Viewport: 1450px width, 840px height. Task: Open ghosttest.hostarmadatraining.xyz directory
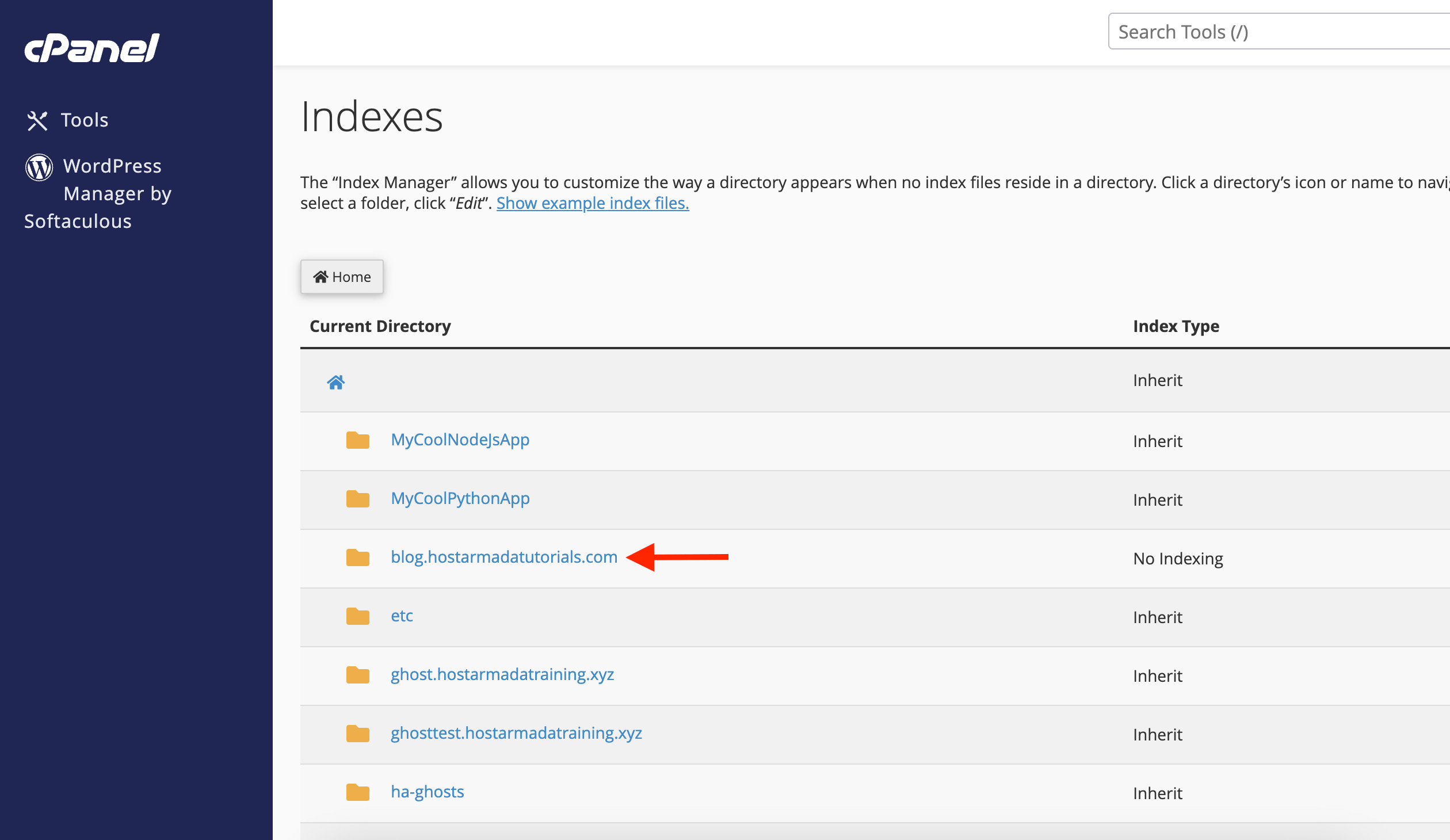[517, 733]
